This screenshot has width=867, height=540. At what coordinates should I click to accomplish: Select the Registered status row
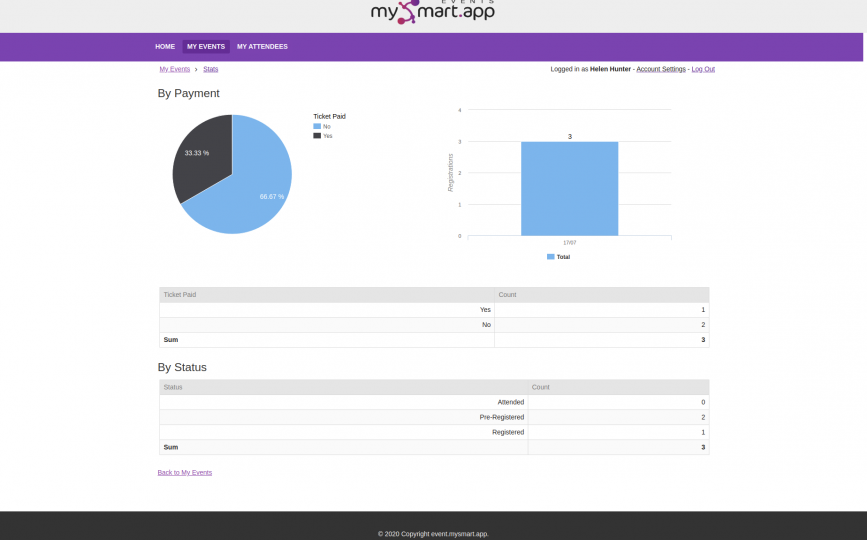[x=434, y=432]
